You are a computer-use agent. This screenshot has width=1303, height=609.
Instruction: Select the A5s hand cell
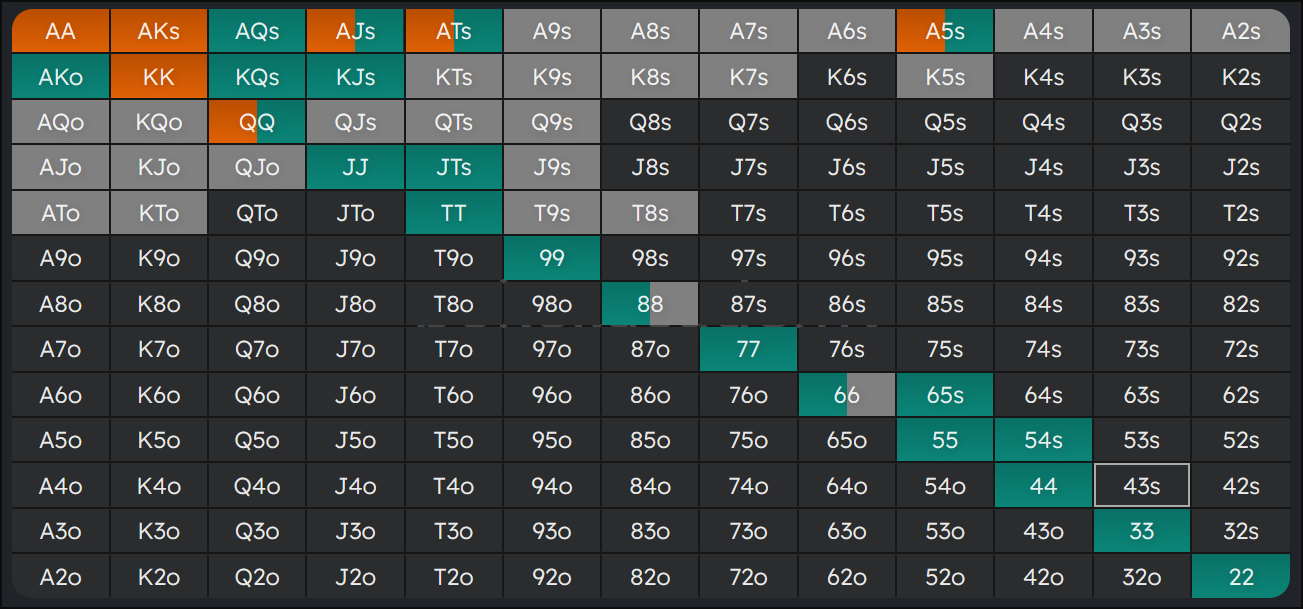[945, 31]
